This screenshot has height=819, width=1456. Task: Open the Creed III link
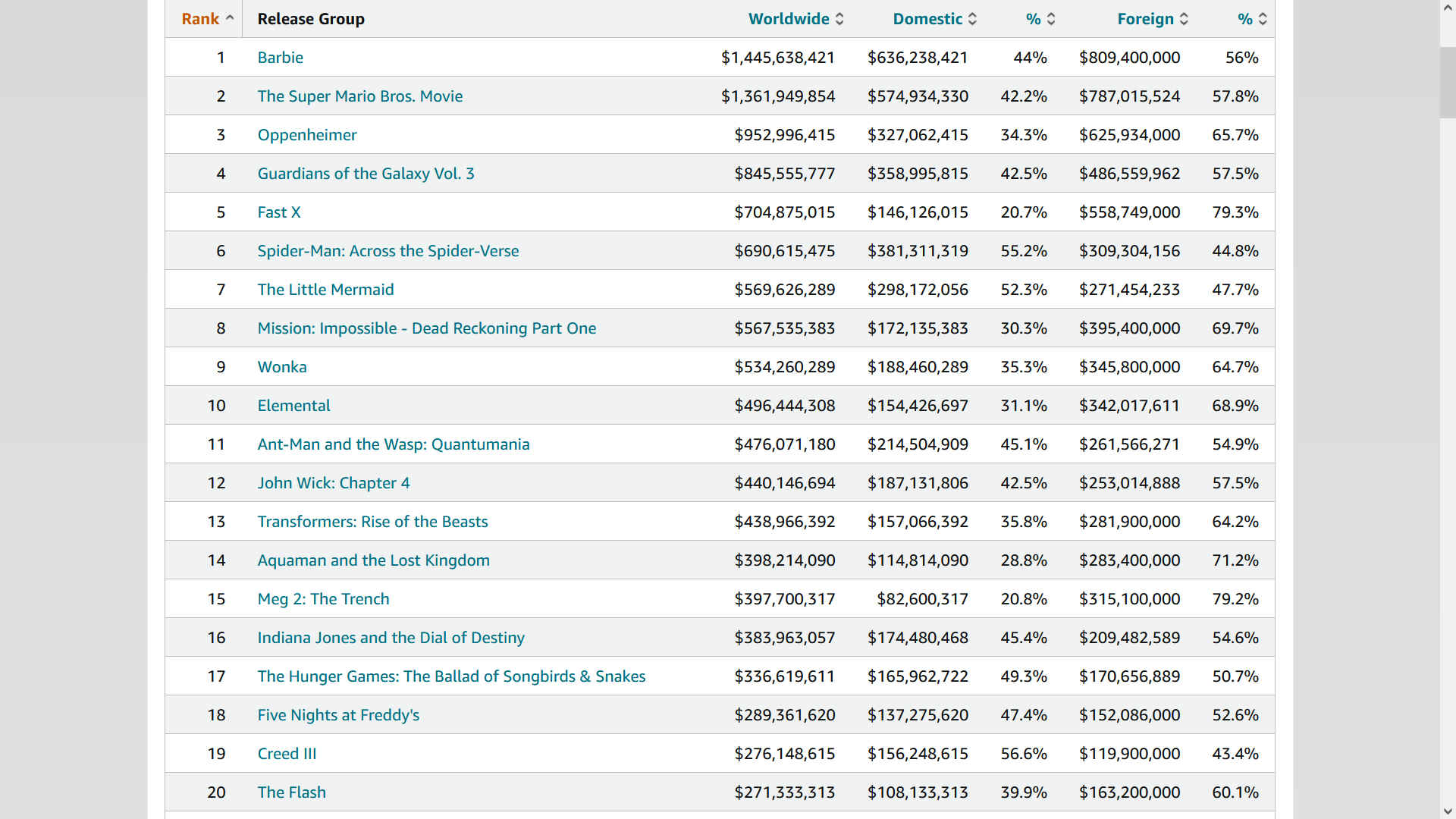click(287, 754)
